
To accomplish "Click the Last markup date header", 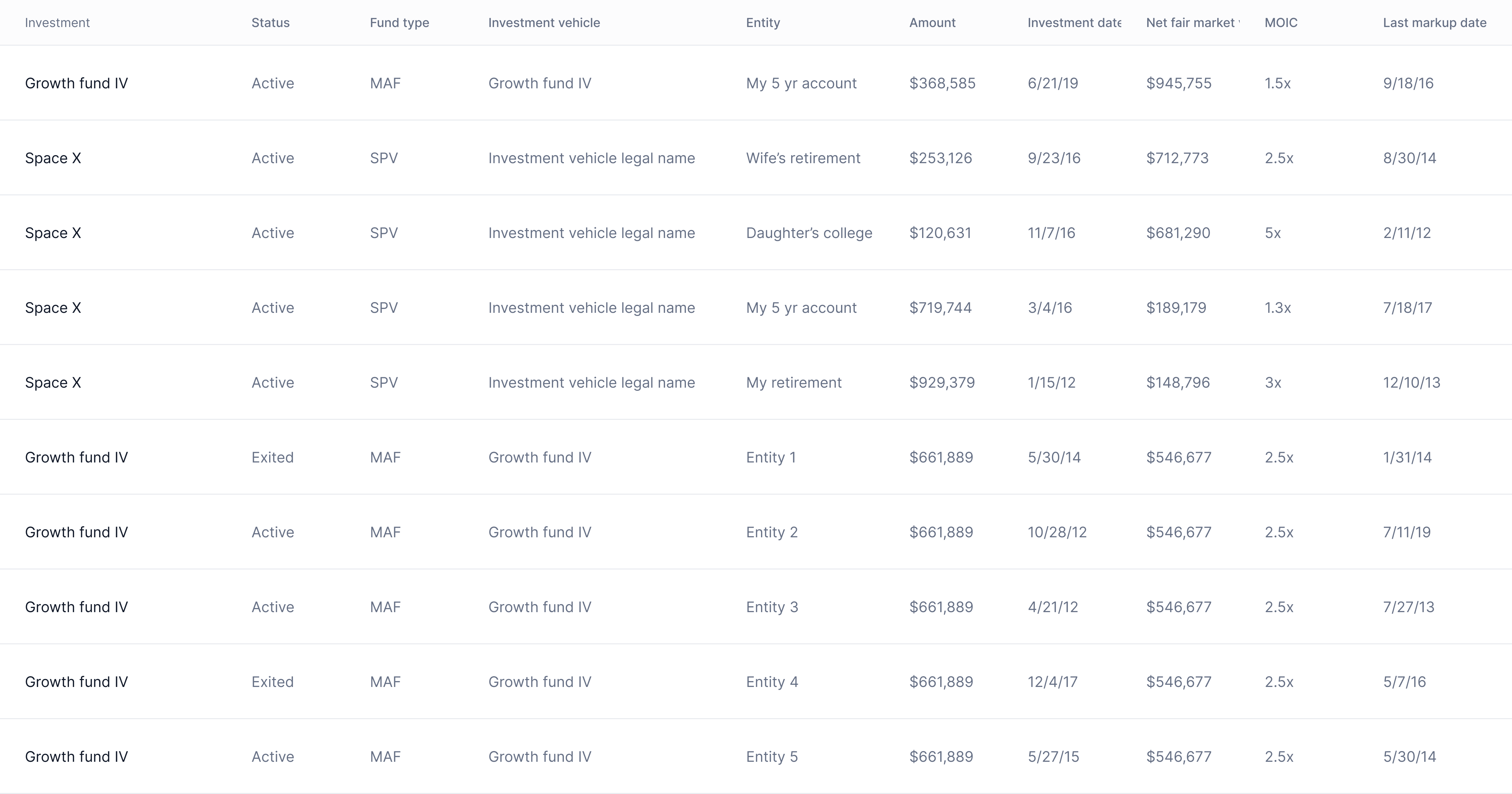I will click(1434, 23).
